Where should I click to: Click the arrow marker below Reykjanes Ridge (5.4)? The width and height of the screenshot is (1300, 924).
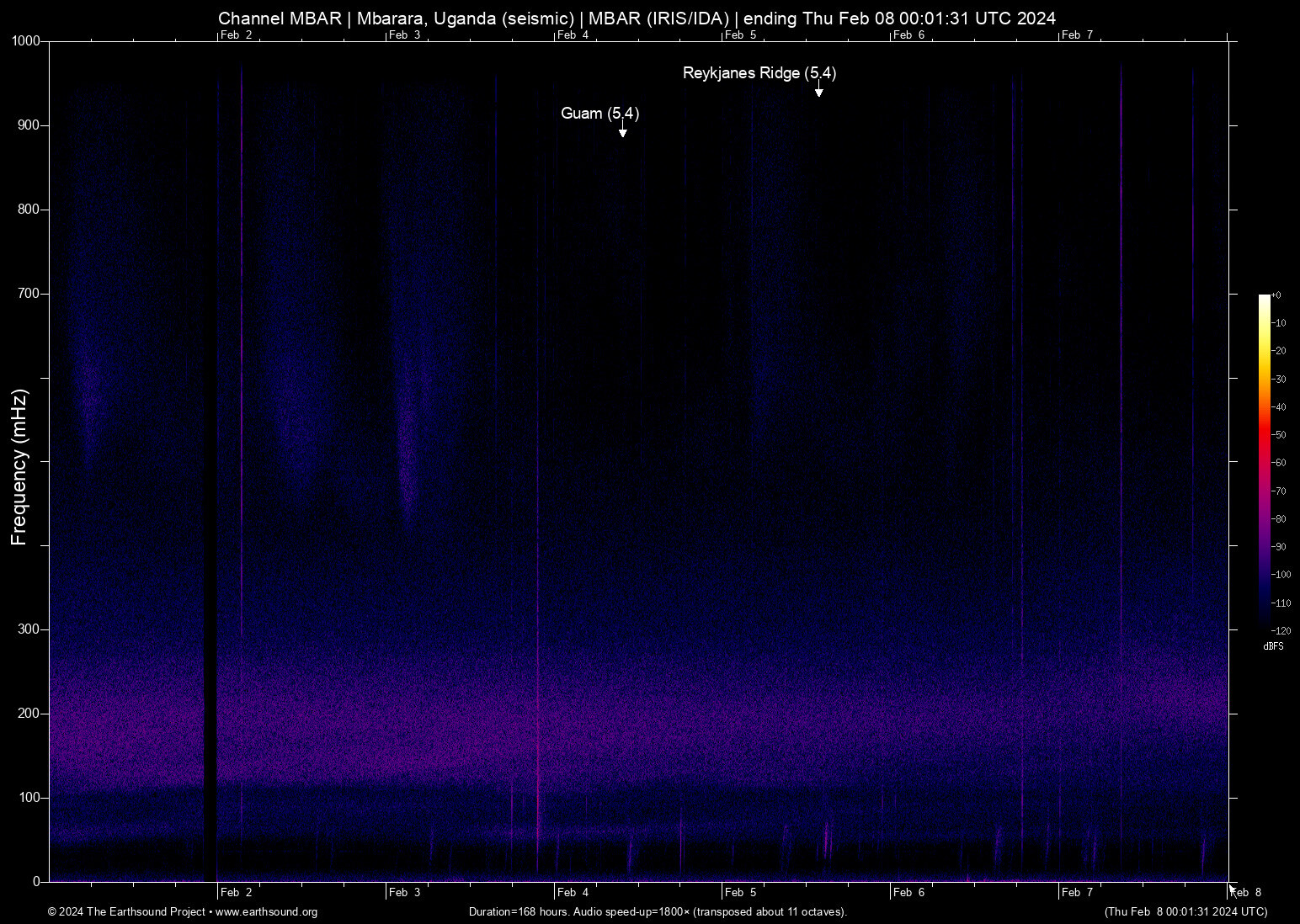click(818, 90)
